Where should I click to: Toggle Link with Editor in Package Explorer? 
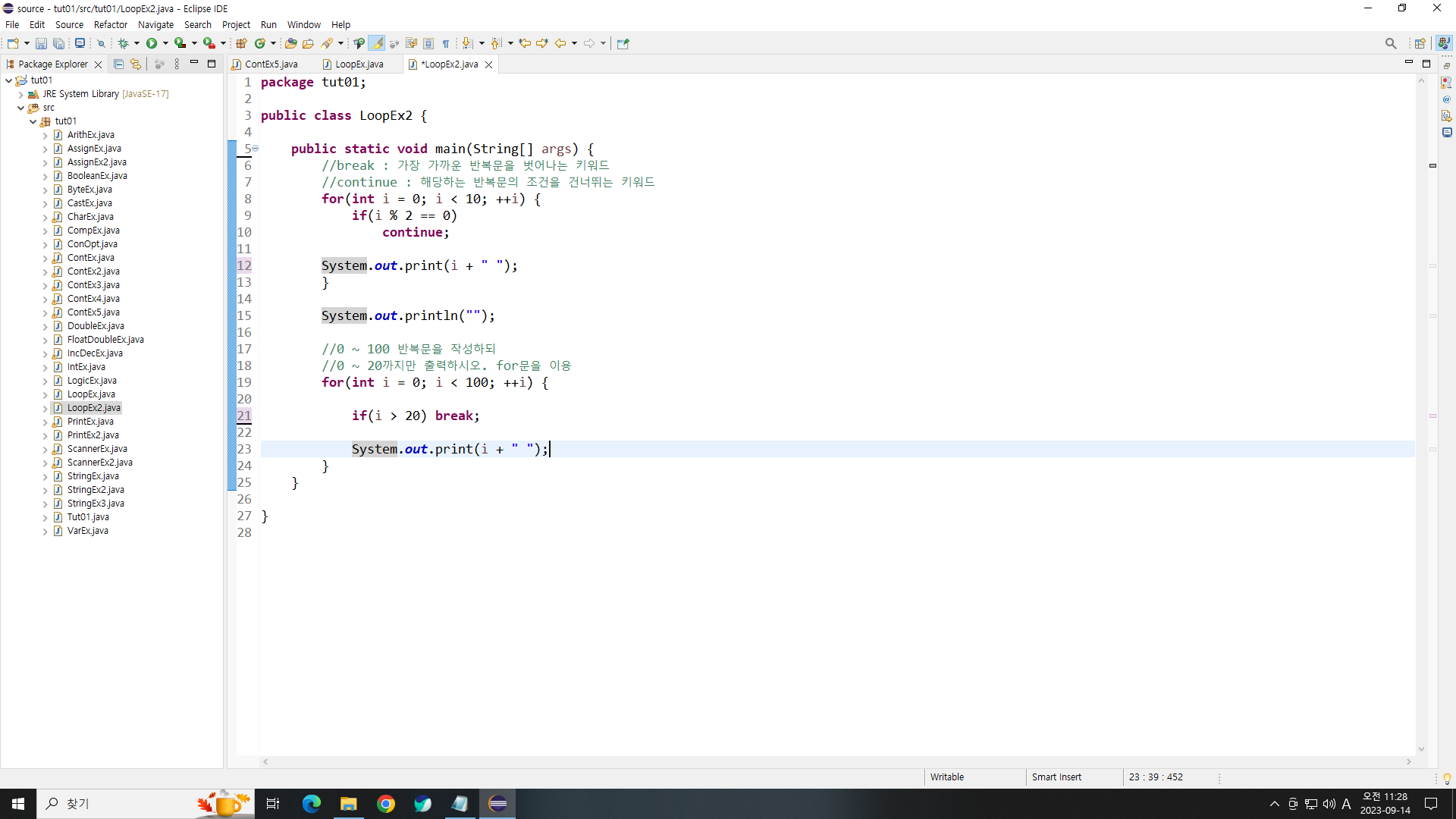136,64
